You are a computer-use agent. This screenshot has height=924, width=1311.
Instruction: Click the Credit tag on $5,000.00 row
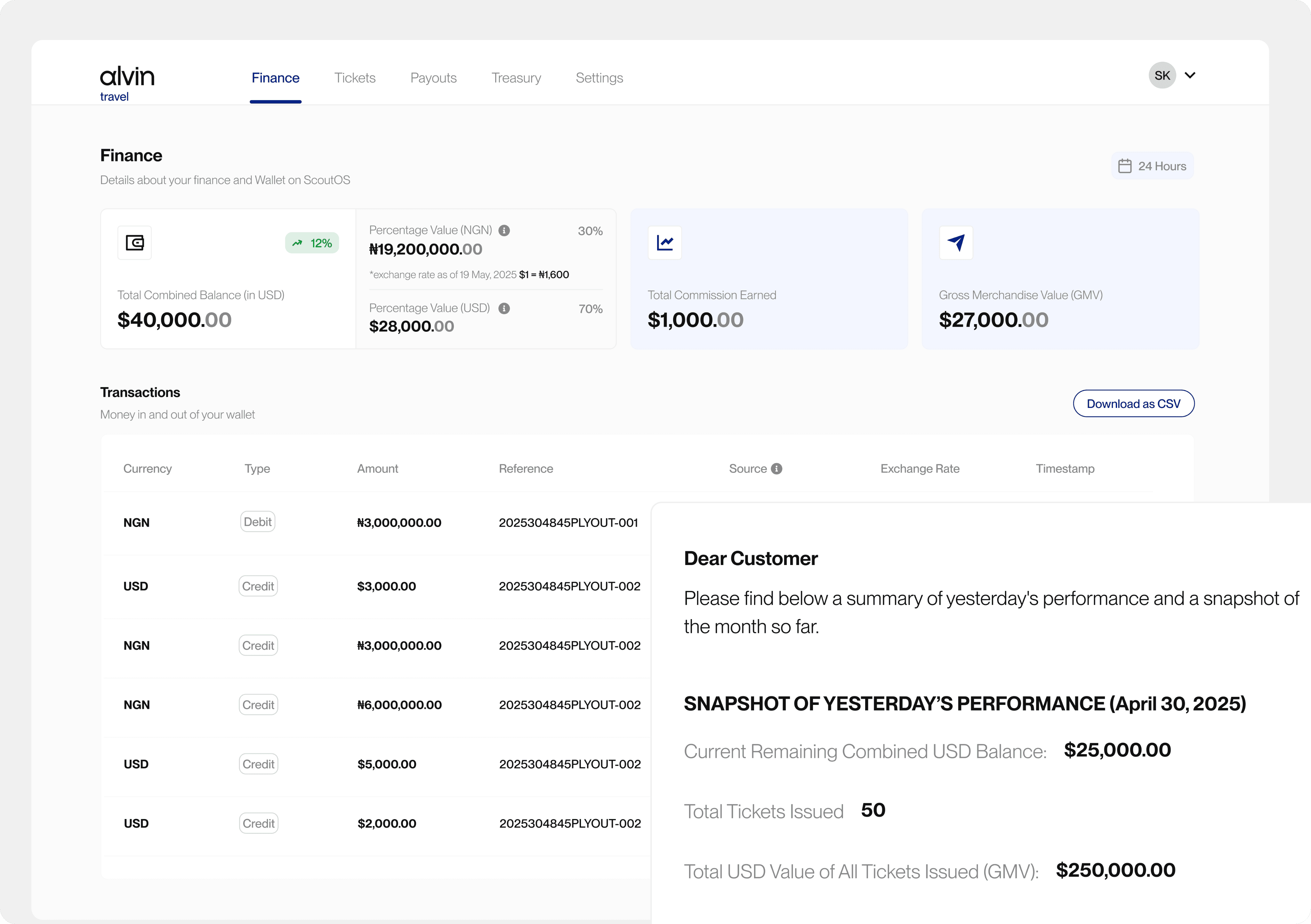pos(258,764)
